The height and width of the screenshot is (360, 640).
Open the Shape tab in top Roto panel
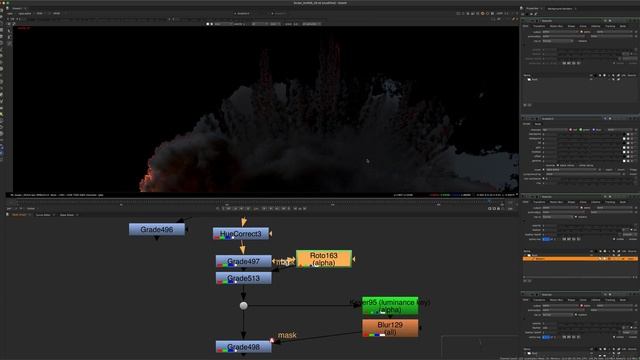(x=571, y=26)
